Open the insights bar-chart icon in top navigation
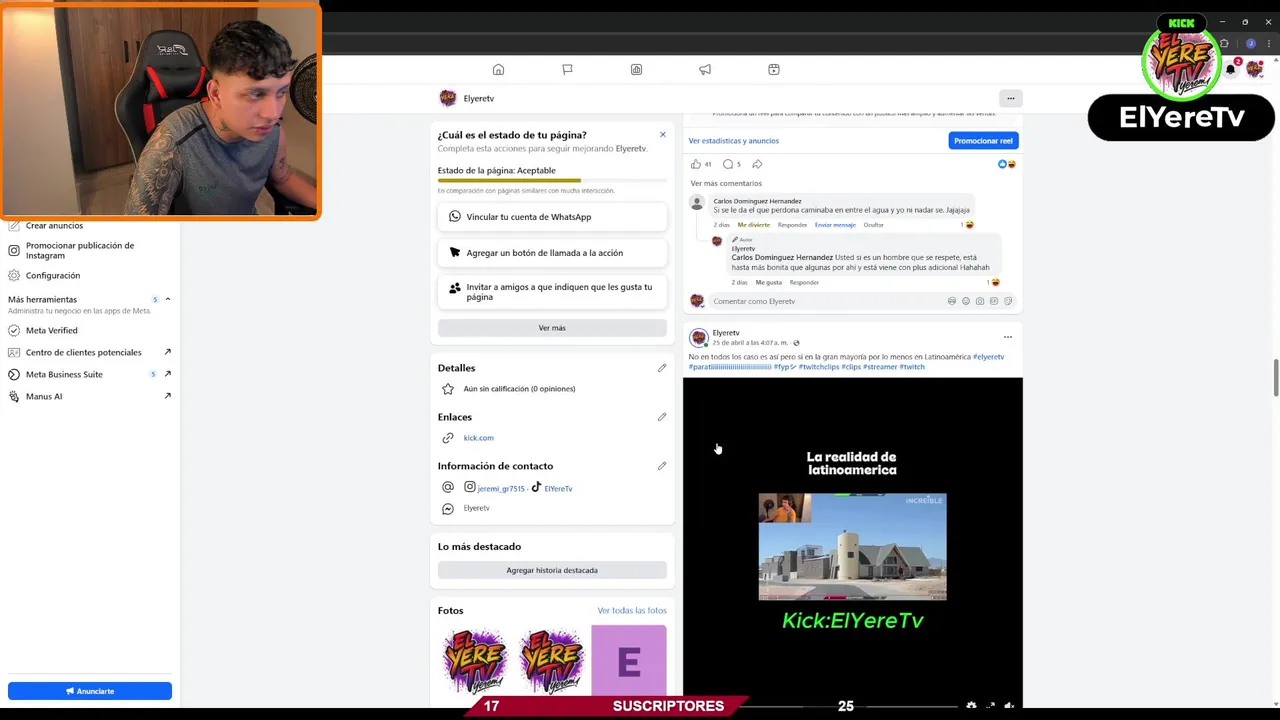The height and width of the screenshot is (720, 1280). click(x=636, y=69)
